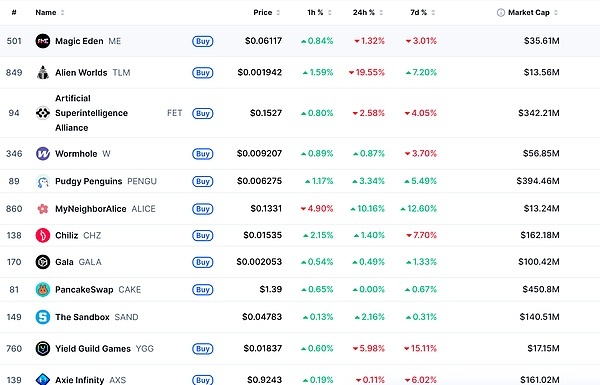600x385 pixels.
Task: Sort the list by Name header
Action: pos(50,13)
